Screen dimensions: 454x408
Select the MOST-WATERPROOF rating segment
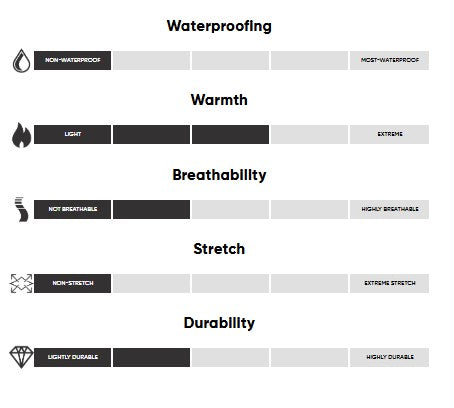tap(389, 60)
